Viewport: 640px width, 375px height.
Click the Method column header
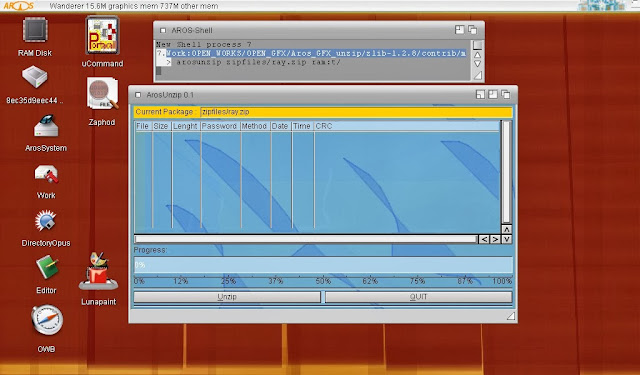[254, 126]
